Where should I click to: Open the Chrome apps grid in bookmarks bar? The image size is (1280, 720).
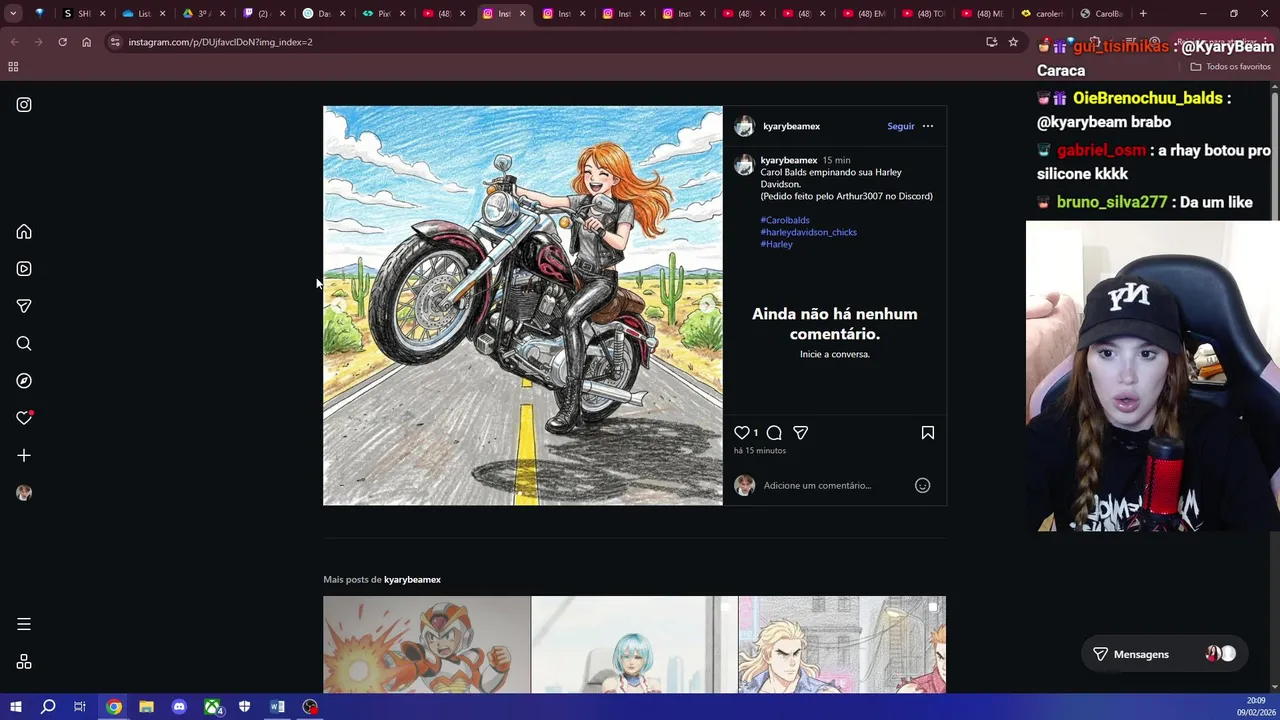click(x=13, y=67)
